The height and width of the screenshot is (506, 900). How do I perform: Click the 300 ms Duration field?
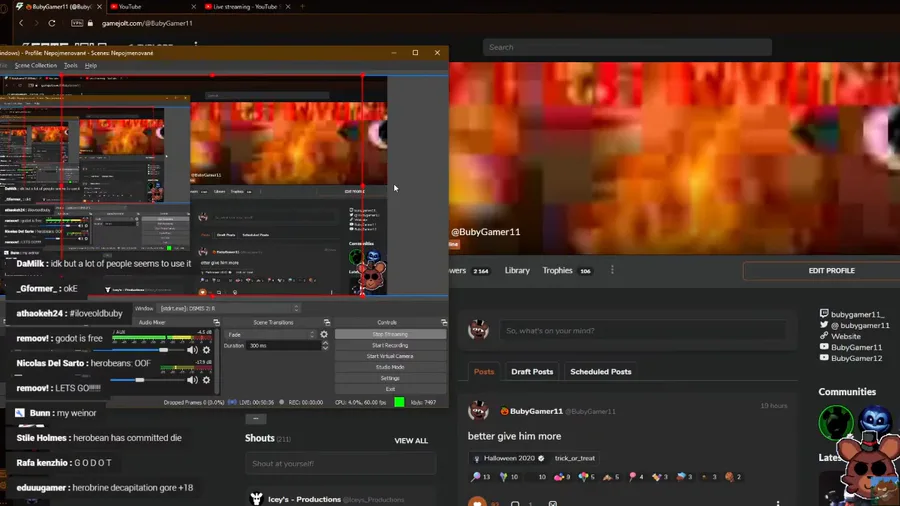point(284,345)
